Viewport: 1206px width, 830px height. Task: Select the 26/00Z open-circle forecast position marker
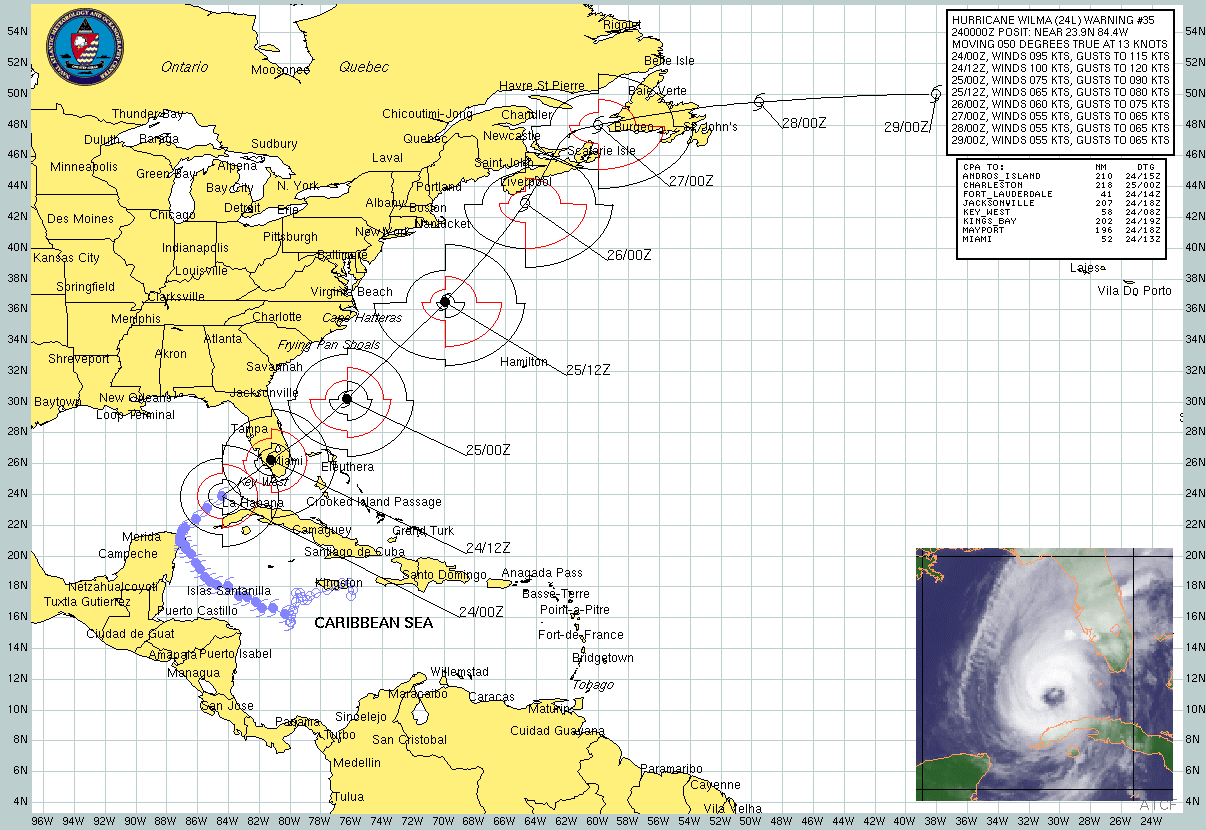point(526,203)
